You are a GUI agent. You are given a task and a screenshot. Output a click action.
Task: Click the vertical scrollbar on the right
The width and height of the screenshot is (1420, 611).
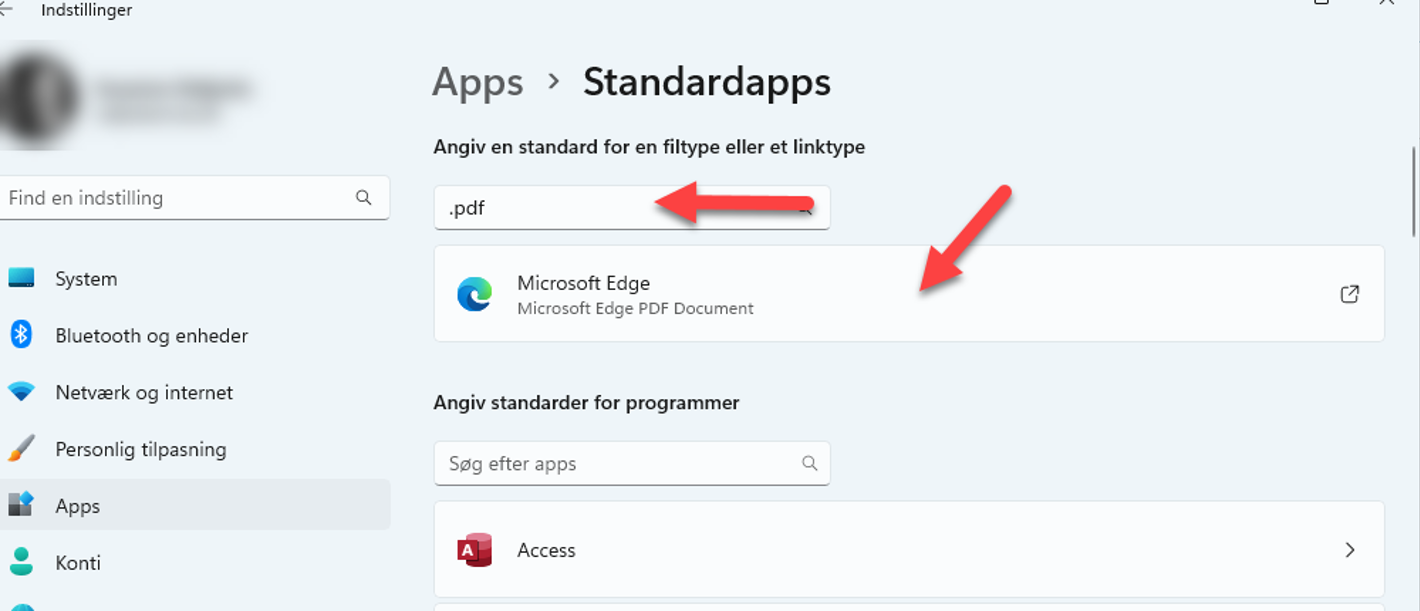pos(1414,192)
